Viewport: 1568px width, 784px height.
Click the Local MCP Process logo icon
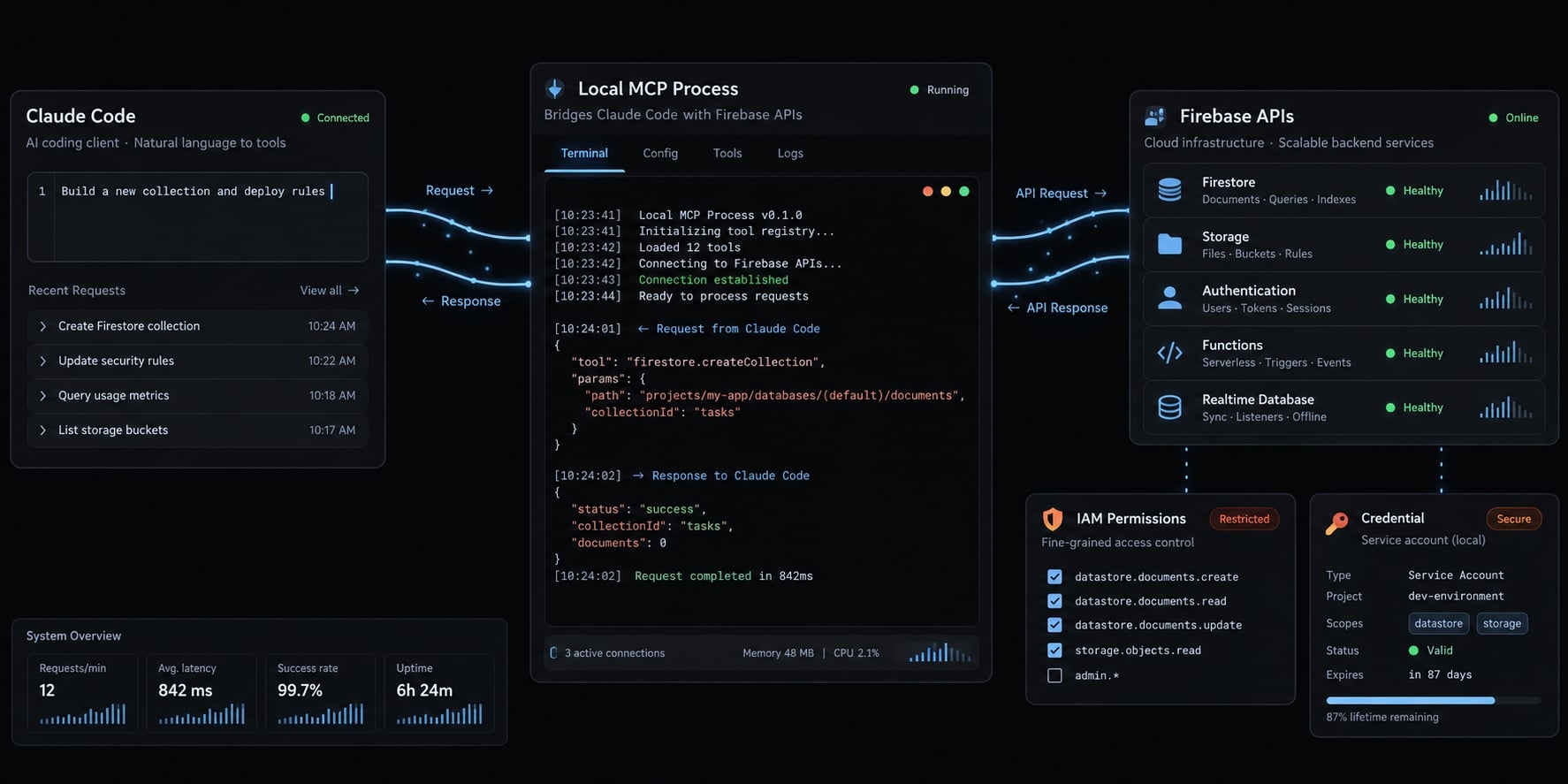click(x=555, y=88)
